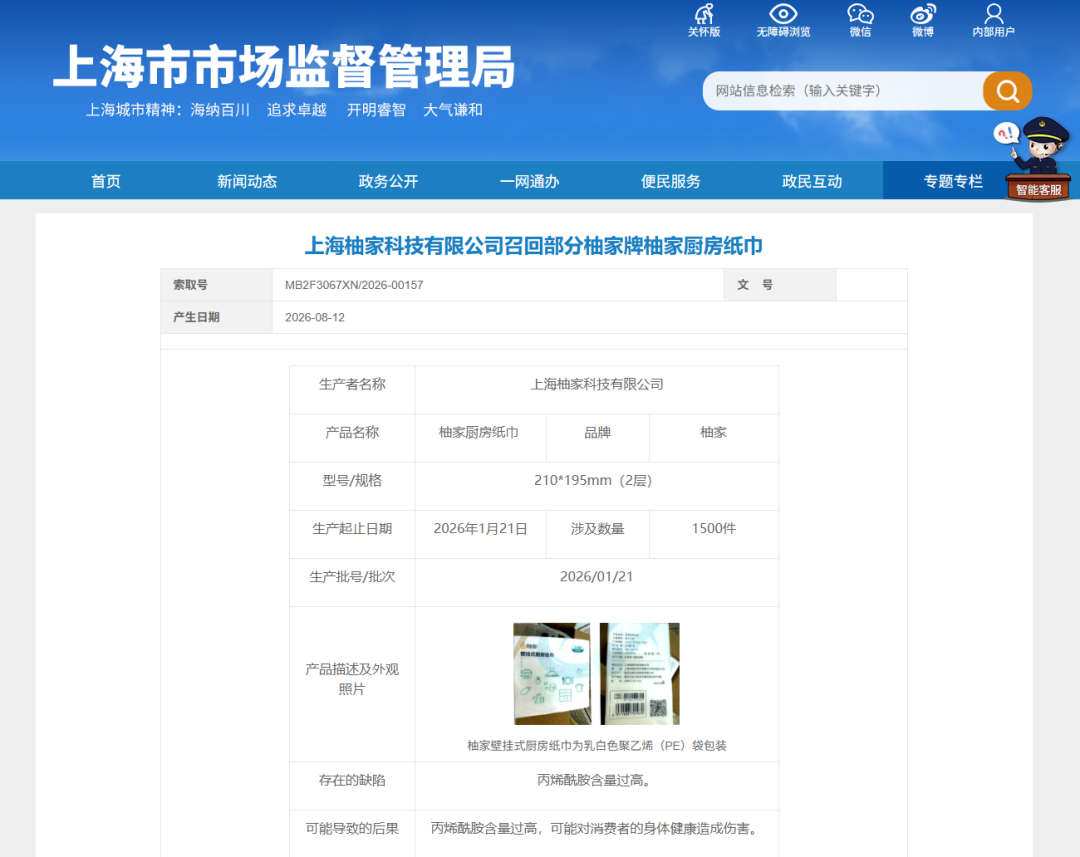Focus the 网站信息检索 search input field

tap(843, 91)
